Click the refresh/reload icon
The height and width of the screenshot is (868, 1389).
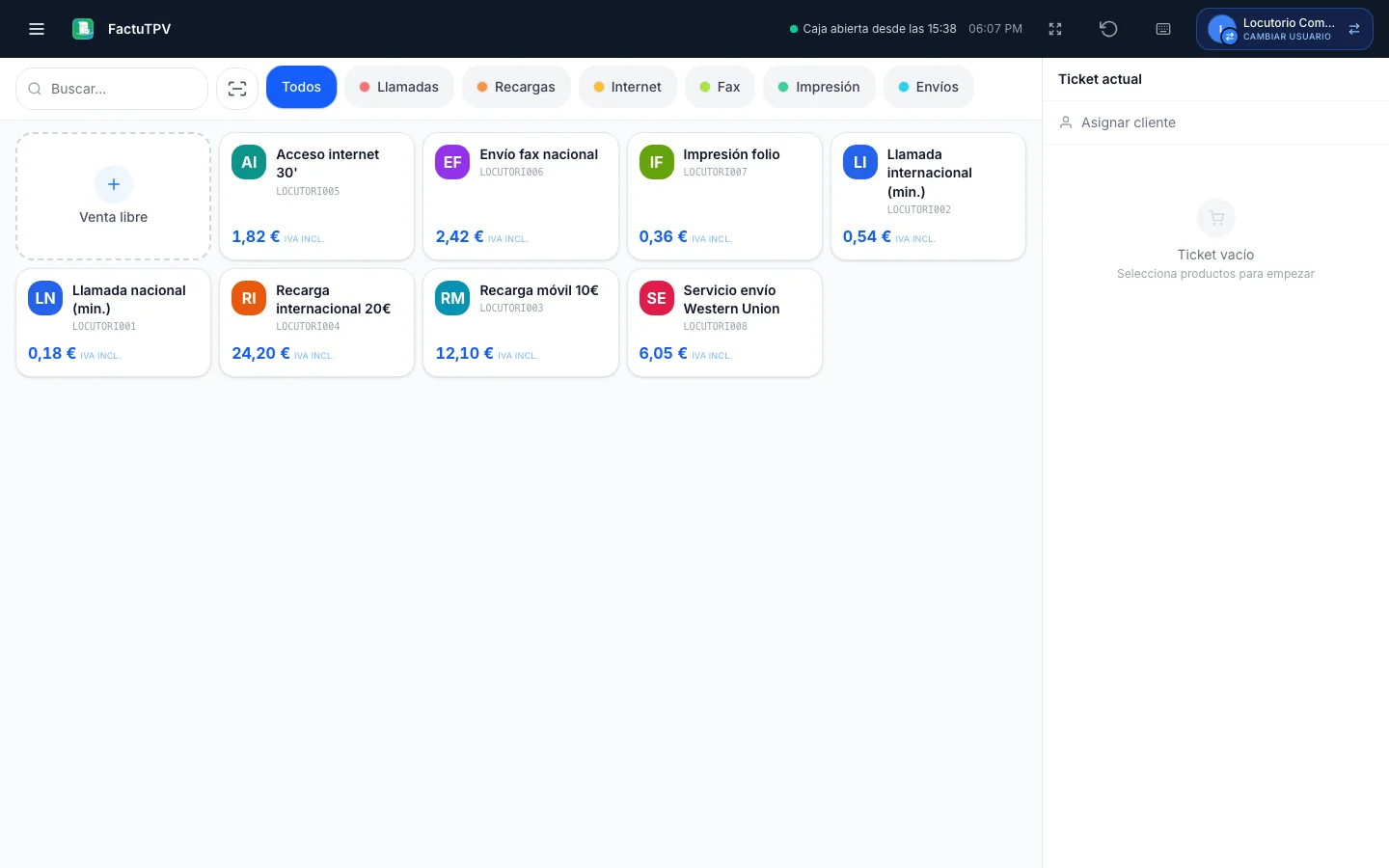point(1108,29)
